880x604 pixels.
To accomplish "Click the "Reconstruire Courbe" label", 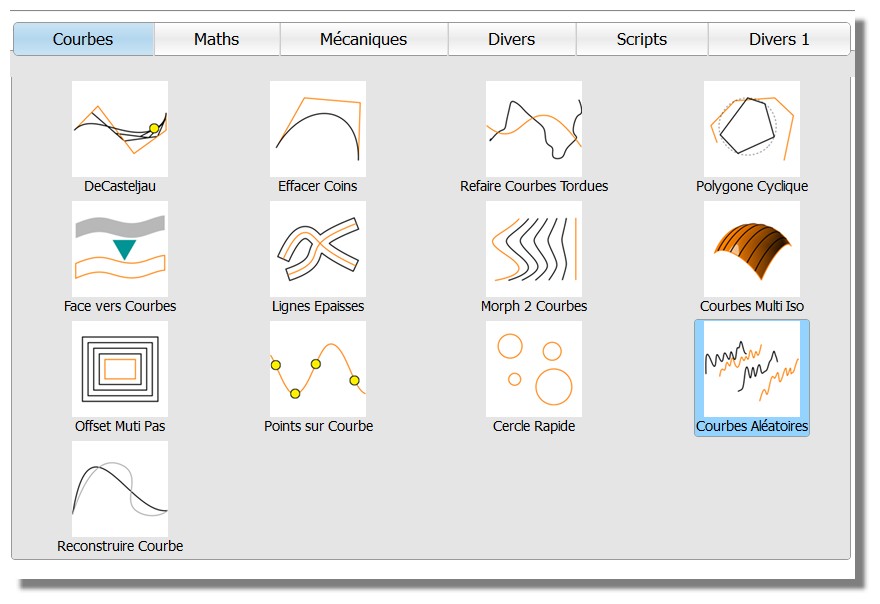I will click(x=120, y=546).
